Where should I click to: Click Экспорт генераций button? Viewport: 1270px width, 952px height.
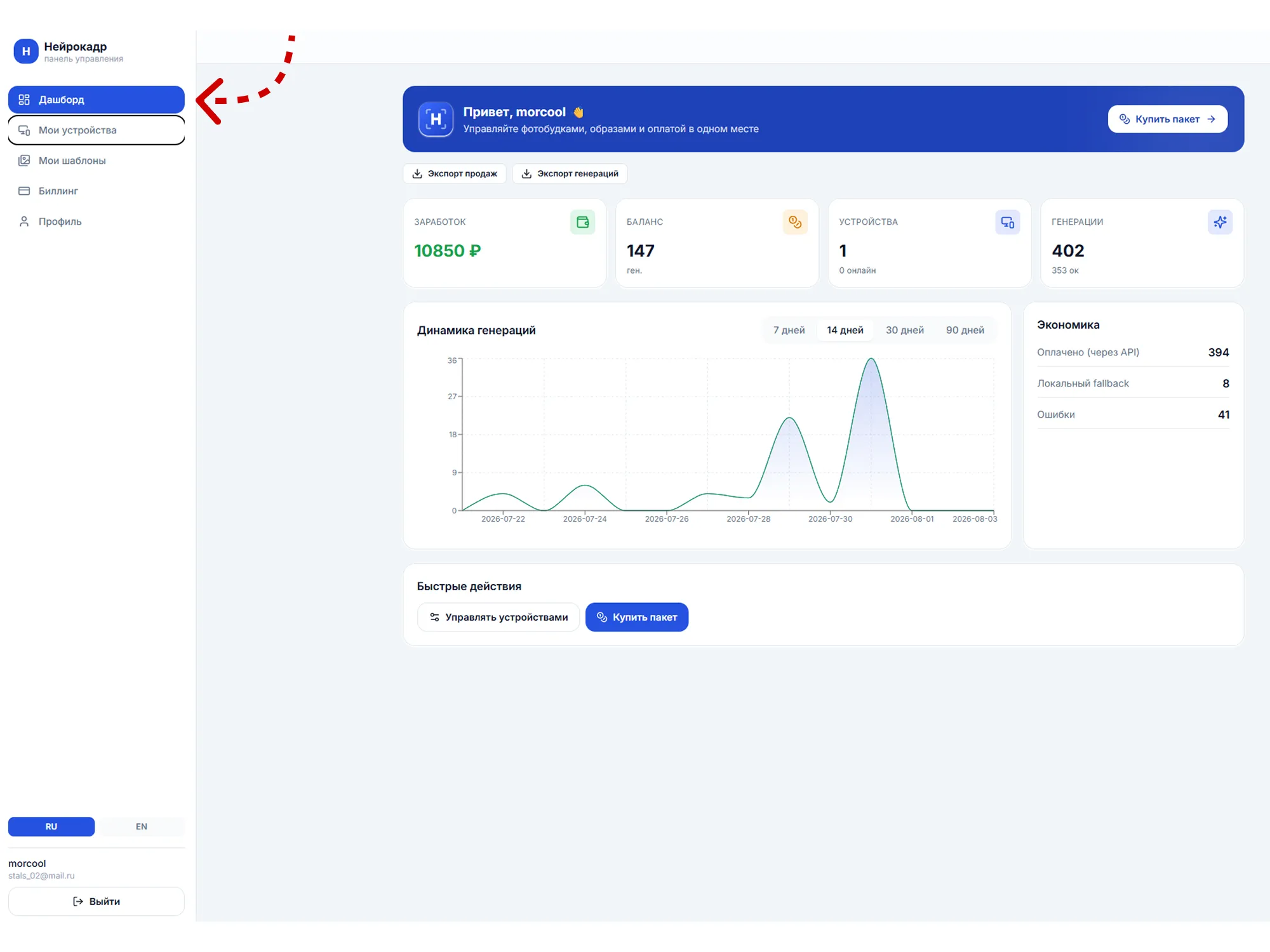(570, 173)
